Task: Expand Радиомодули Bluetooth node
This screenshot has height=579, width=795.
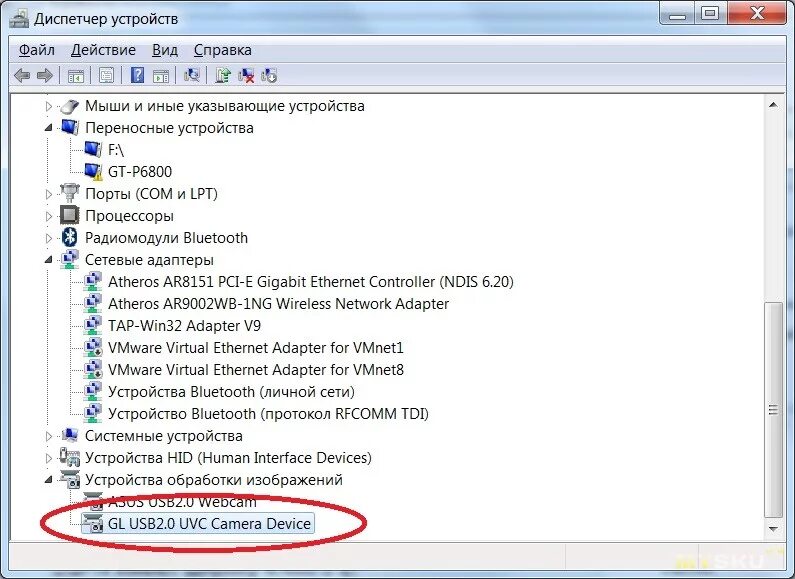Action: pyautogui.click(x=49, y=238)
